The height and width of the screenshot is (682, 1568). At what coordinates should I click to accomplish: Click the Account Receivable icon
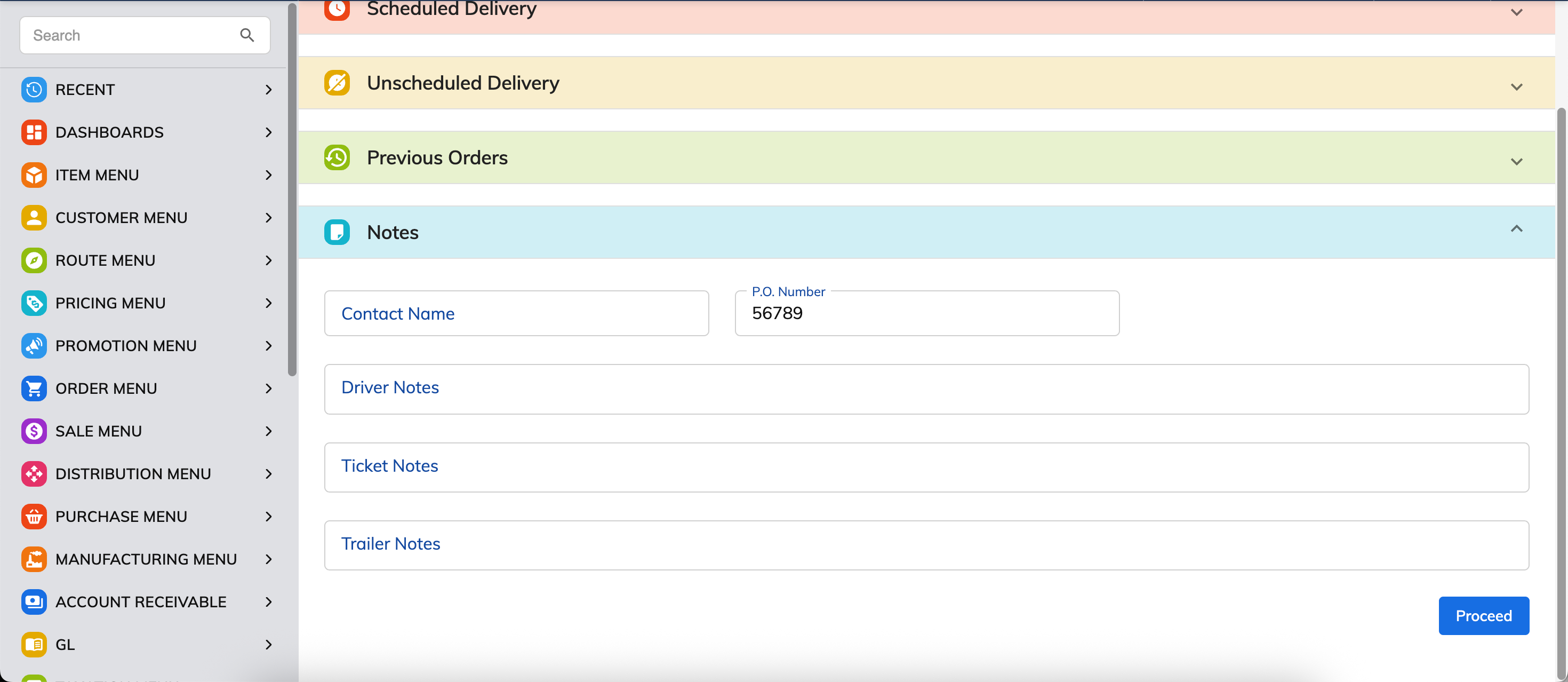34,601
